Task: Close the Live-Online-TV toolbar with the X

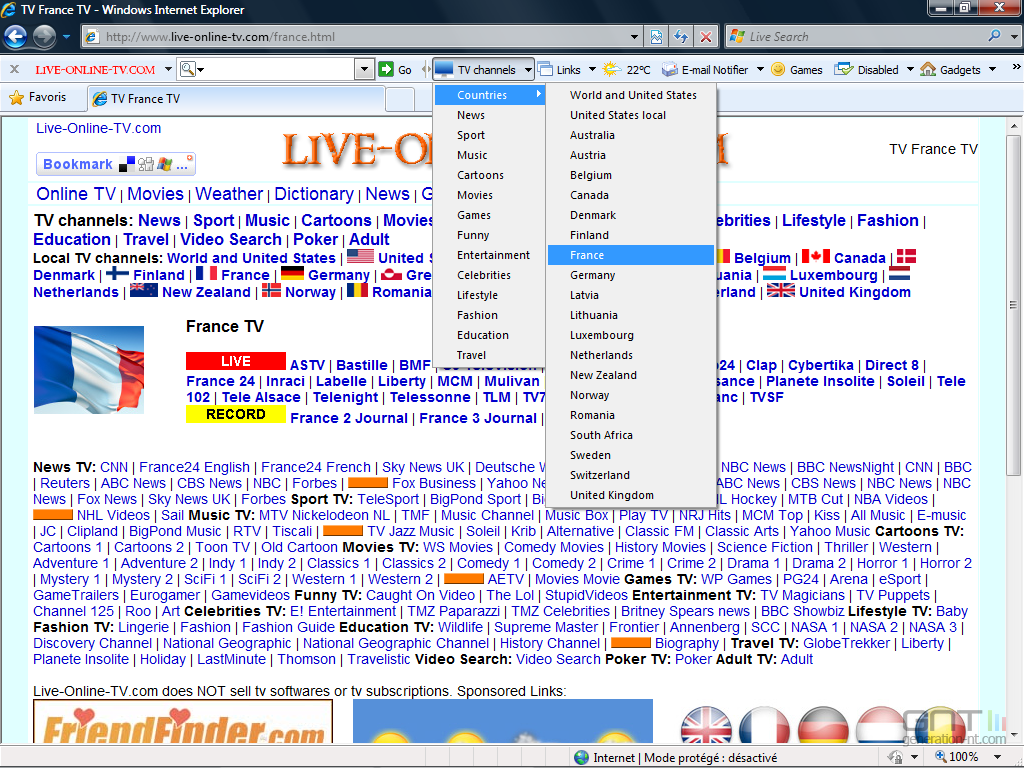Action: pos(14,69)
